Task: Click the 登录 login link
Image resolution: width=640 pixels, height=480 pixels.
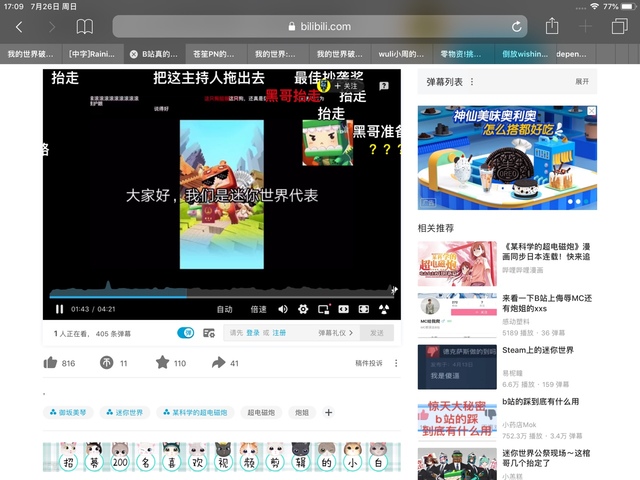Action: pos(253,333)
